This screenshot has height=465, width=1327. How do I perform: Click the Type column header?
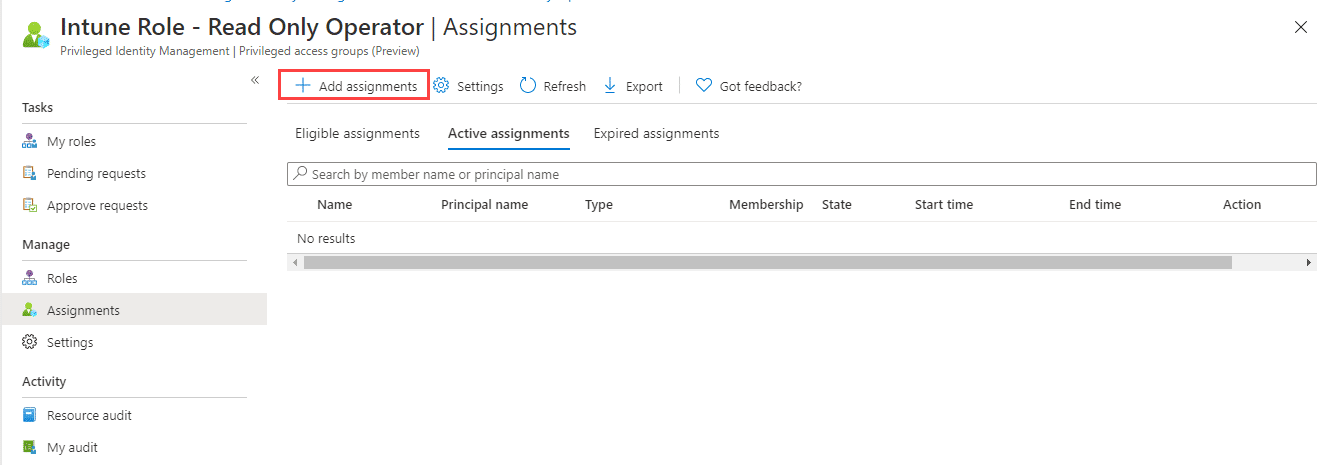(599, 204)
